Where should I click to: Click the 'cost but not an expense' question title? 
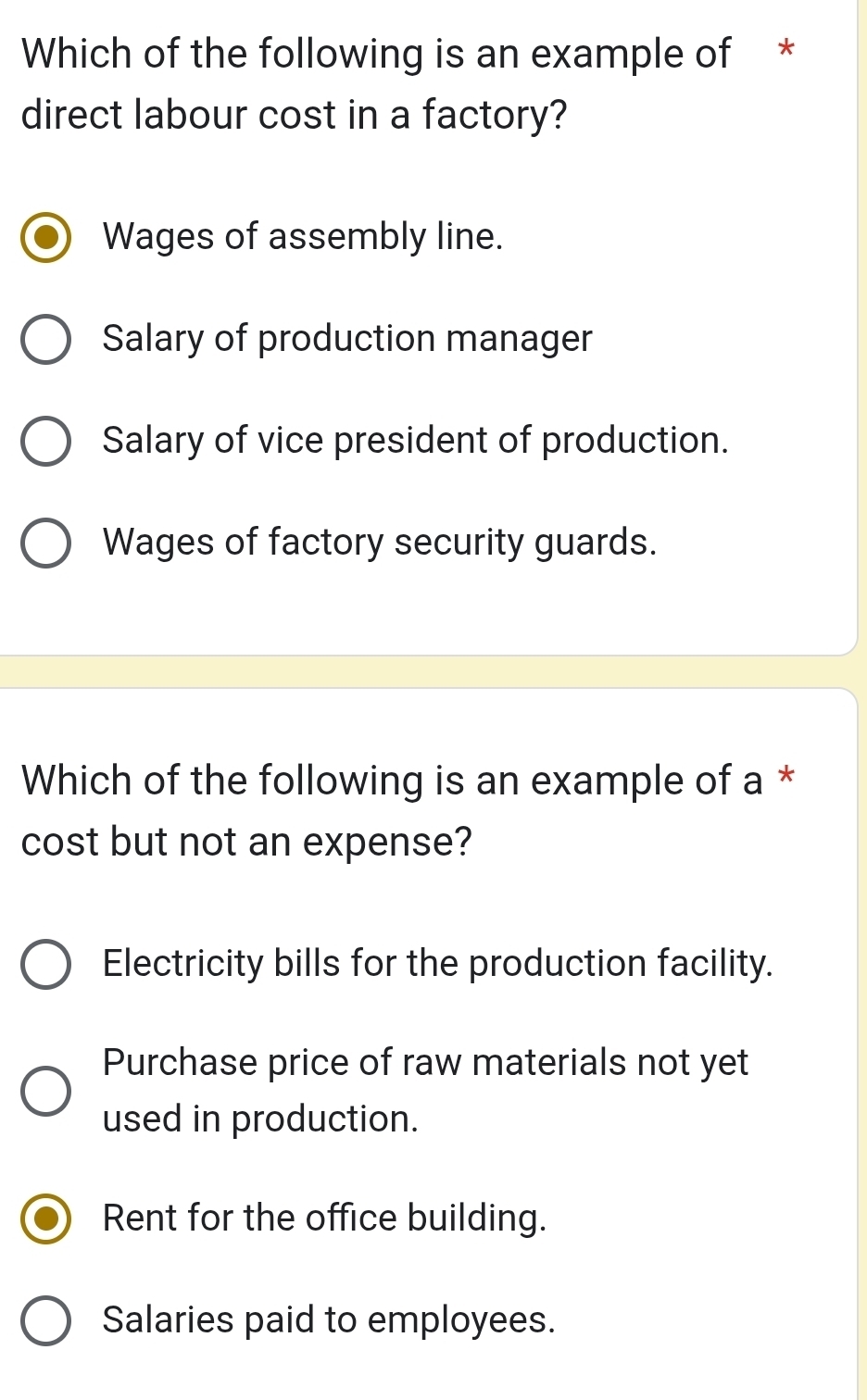[392, 811]
